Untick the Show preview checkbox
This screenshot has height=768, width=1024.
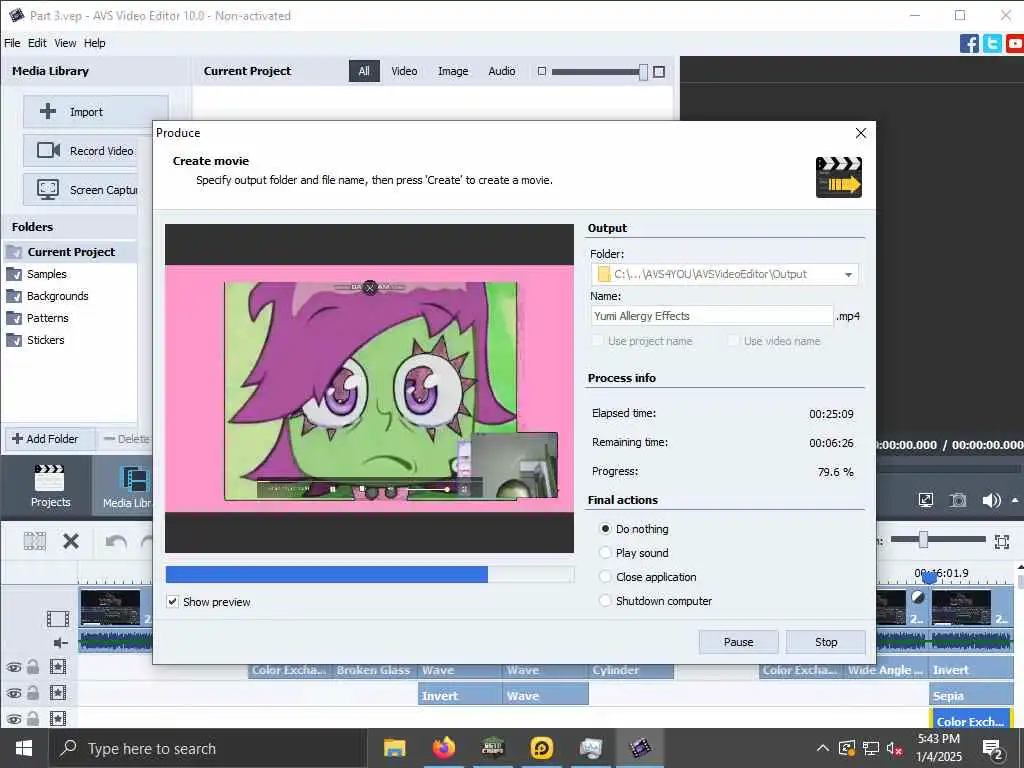tap(172, 601)
